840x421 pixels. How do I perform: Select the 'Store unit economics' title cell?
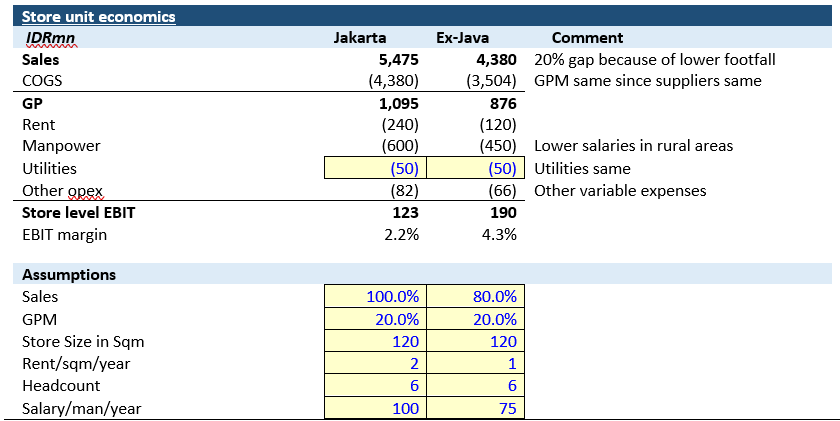point(99,17)
